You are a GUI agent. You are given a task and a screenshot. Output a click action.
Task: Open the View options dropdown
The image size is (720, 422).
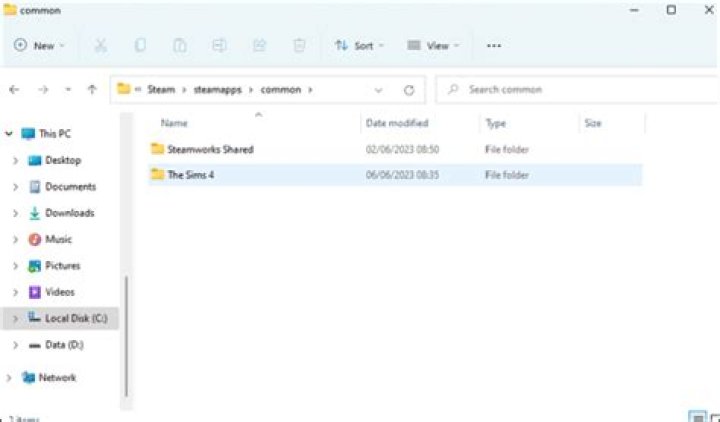(433, 45)
